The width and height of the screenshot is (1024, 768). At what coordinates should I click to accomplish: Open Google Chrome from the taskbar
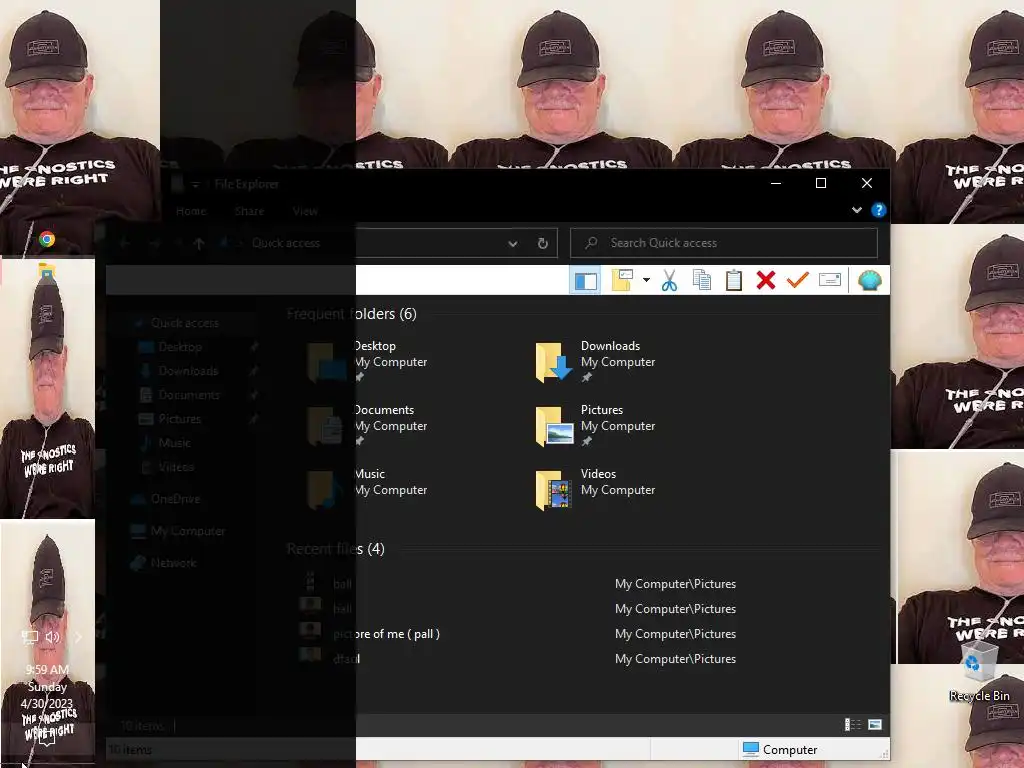click(x=46, y=239)
